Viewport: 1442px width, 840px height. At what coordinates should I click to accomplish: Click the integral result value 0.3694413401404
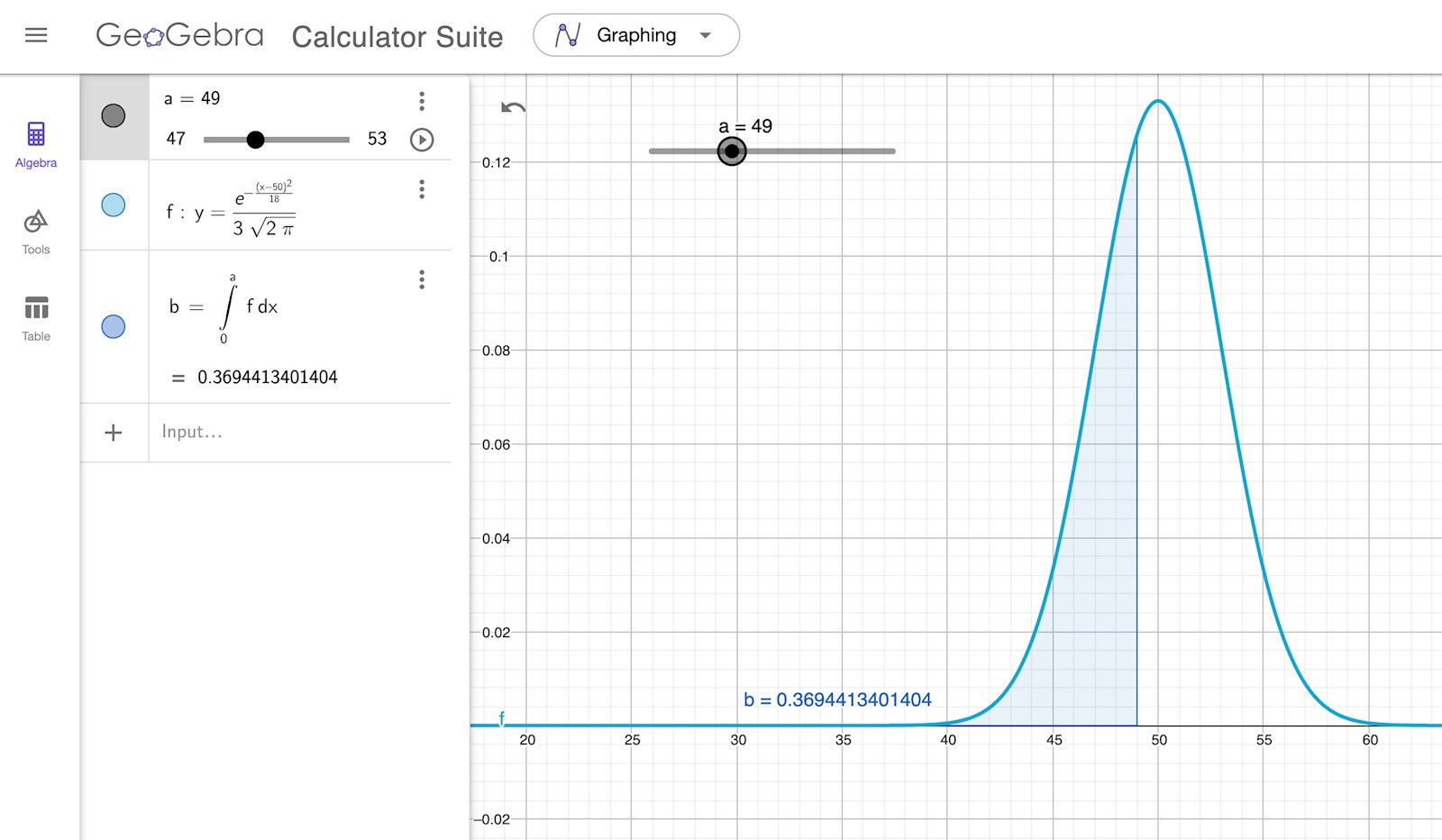coord(268,378)
